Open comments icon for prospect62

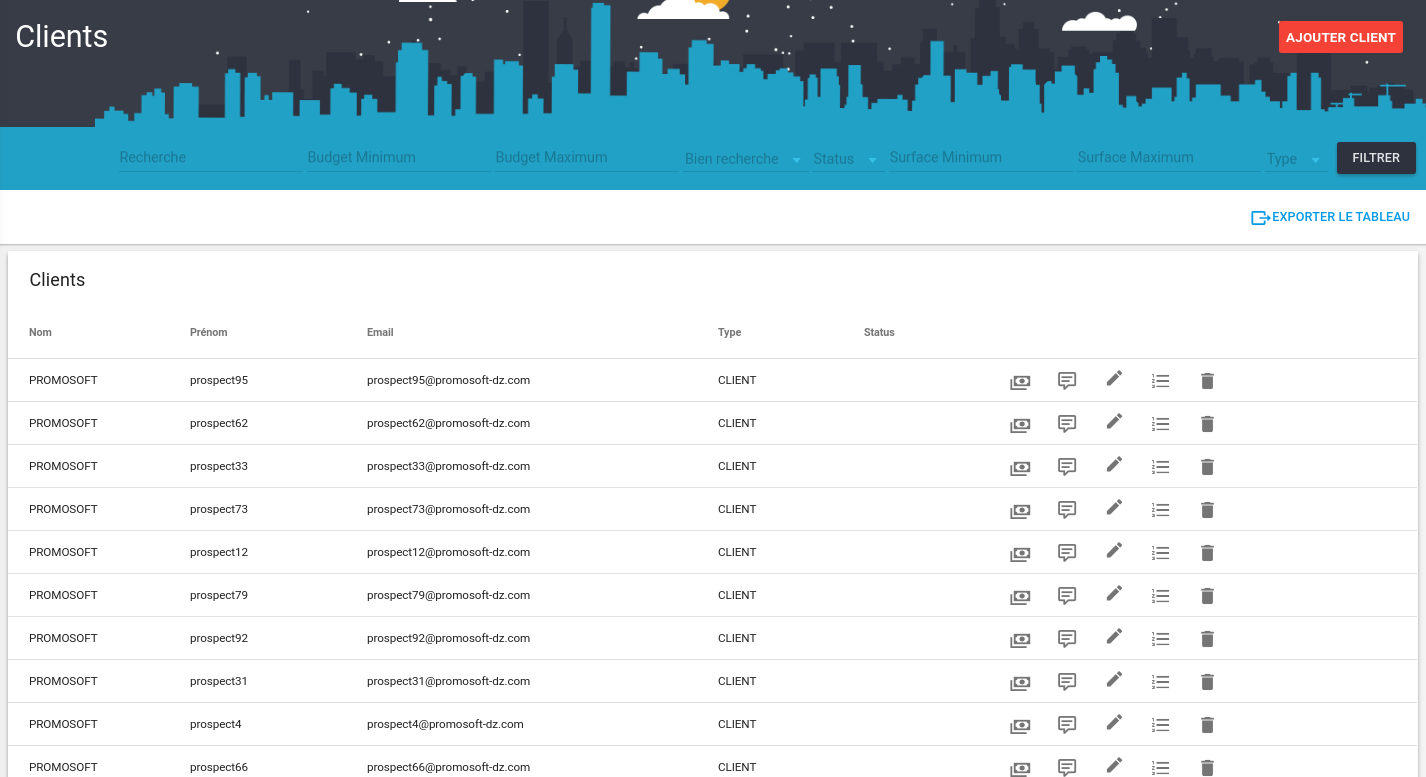1067,424
